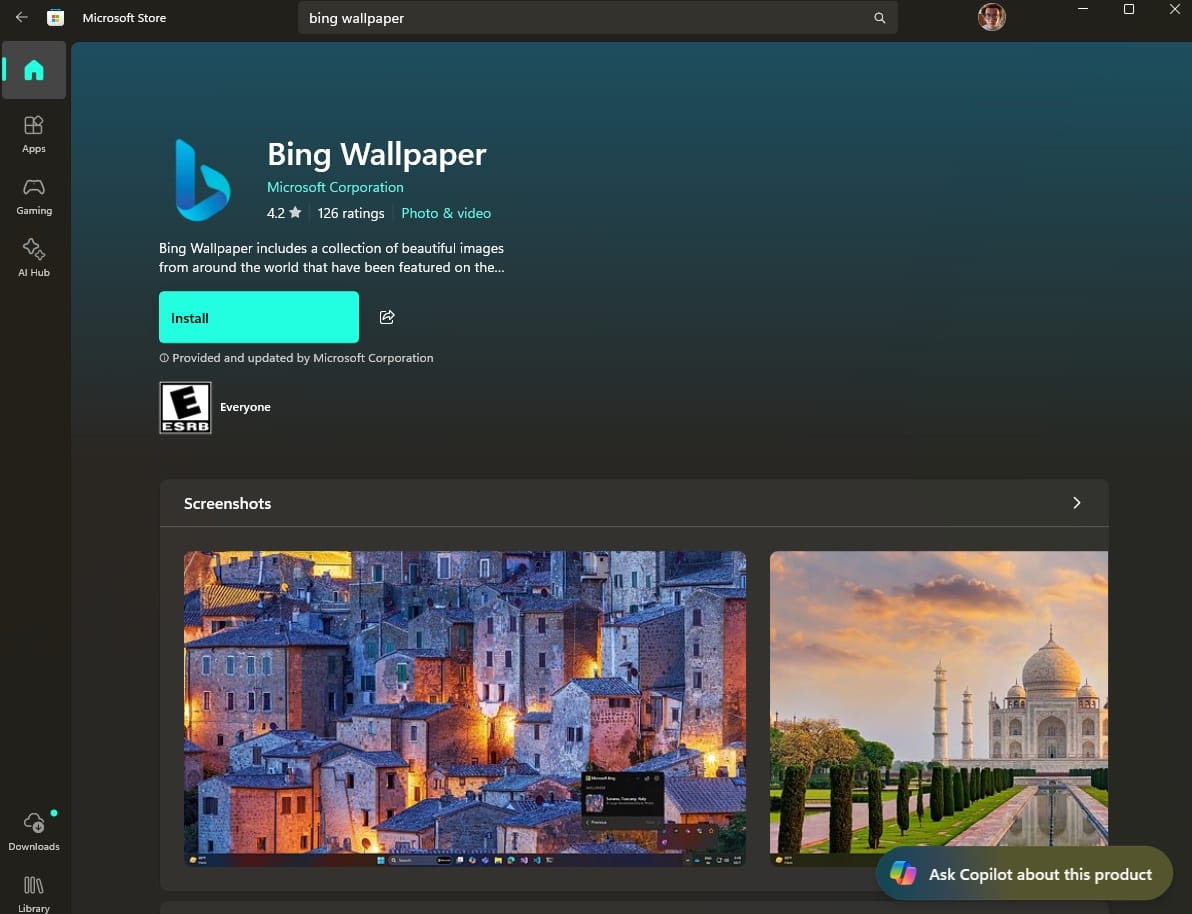Click the Copilot logo icon
The image size is (1192, 914).
point(903,874)
